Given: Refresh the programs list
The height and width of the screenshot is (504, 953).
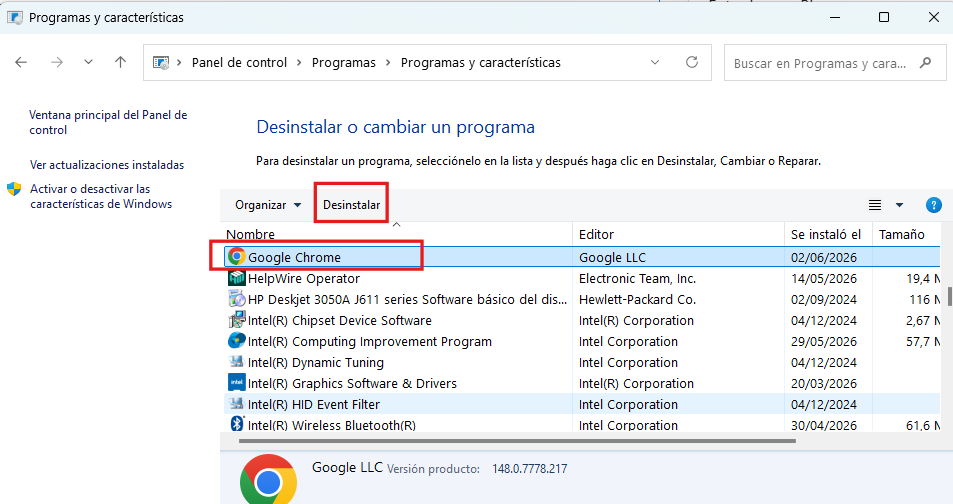Looking at the screenshot, I should click(692, 62).
